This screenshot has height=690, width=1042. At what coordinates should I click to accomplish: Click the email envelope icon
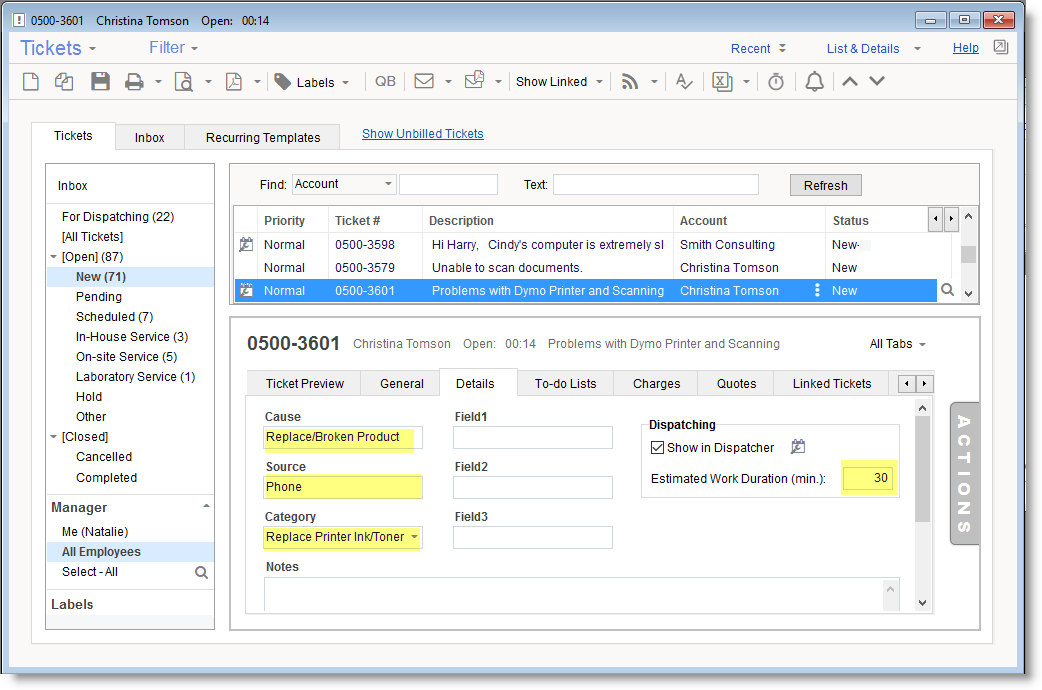coord(424,82)
